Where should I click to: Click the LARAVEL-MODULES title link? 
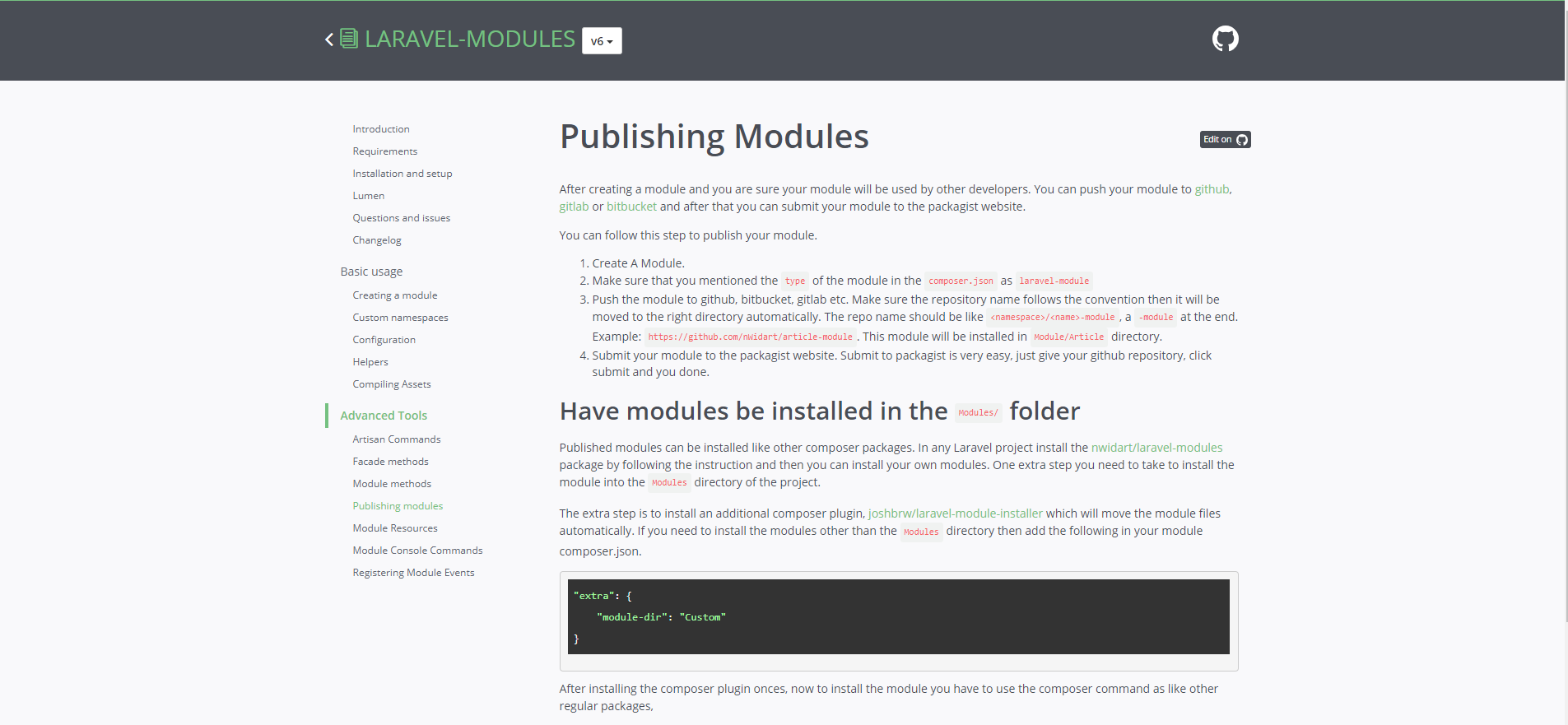tap(469, 39)
